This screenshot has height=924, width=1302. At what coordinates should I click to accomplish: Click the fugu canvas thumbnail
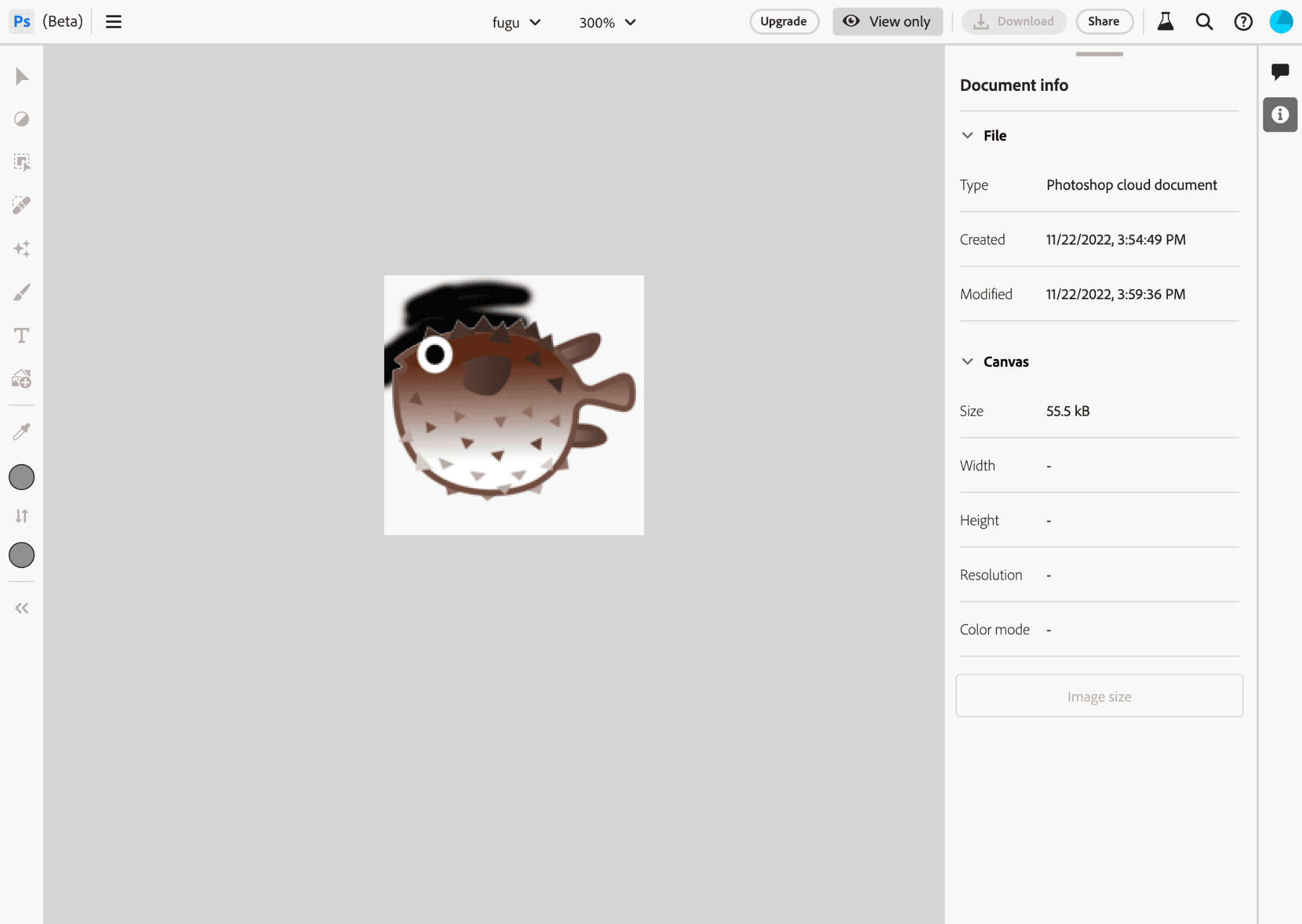pos(514,404)
